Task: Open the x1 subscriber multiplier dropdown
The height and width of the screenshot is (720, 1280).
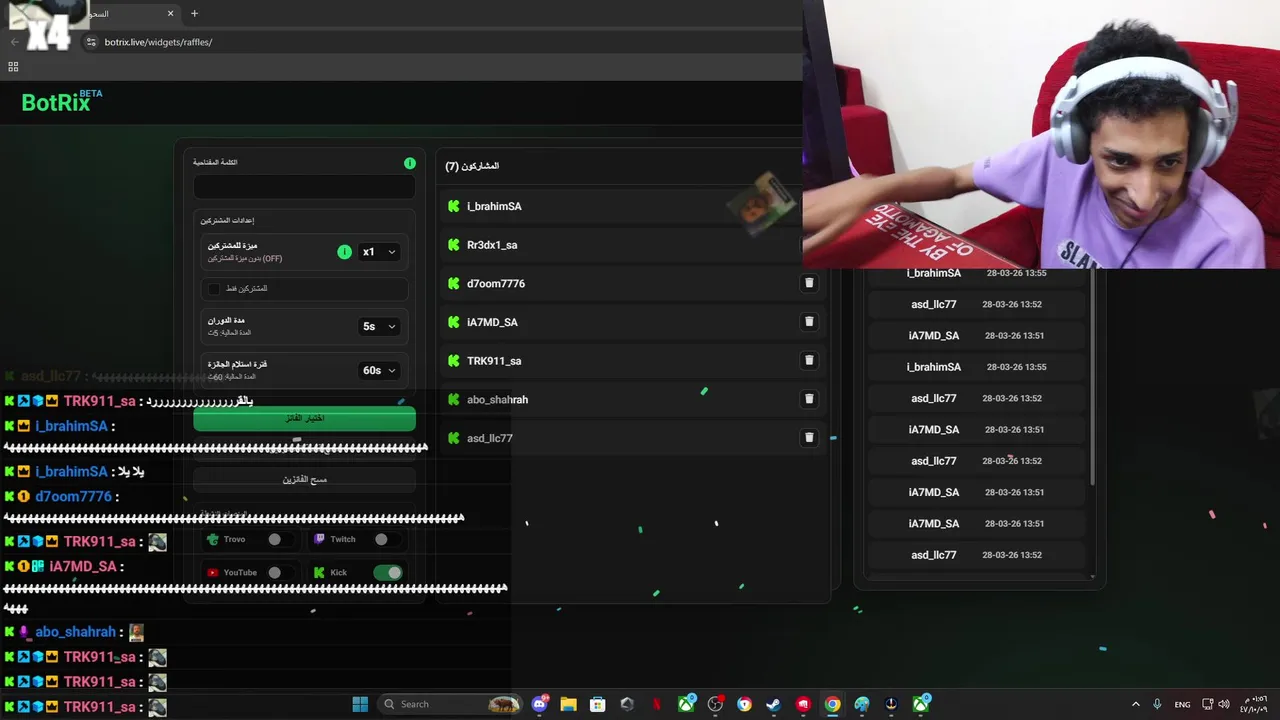Action: point(379,252)
